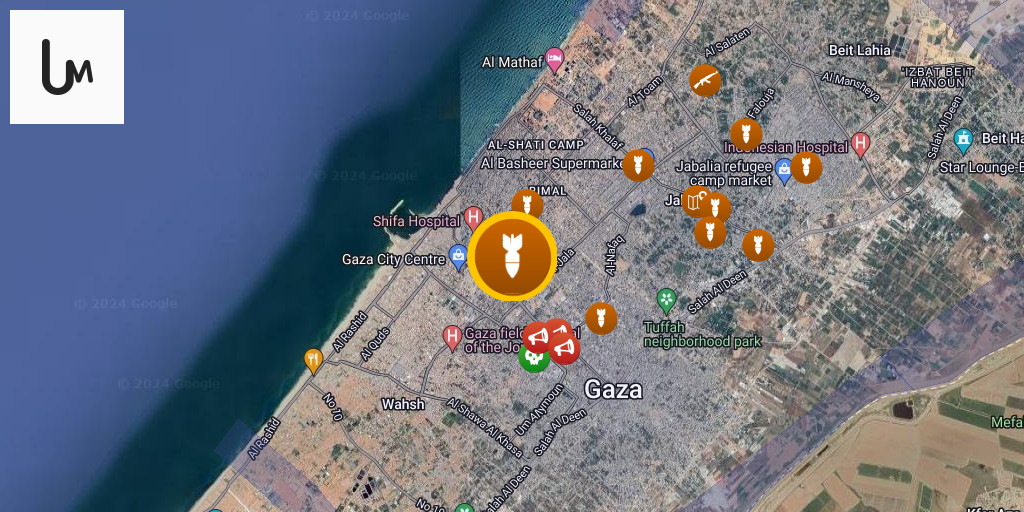
Task: Click the Shifa Hospital H icon
Action: coord(473,219)
